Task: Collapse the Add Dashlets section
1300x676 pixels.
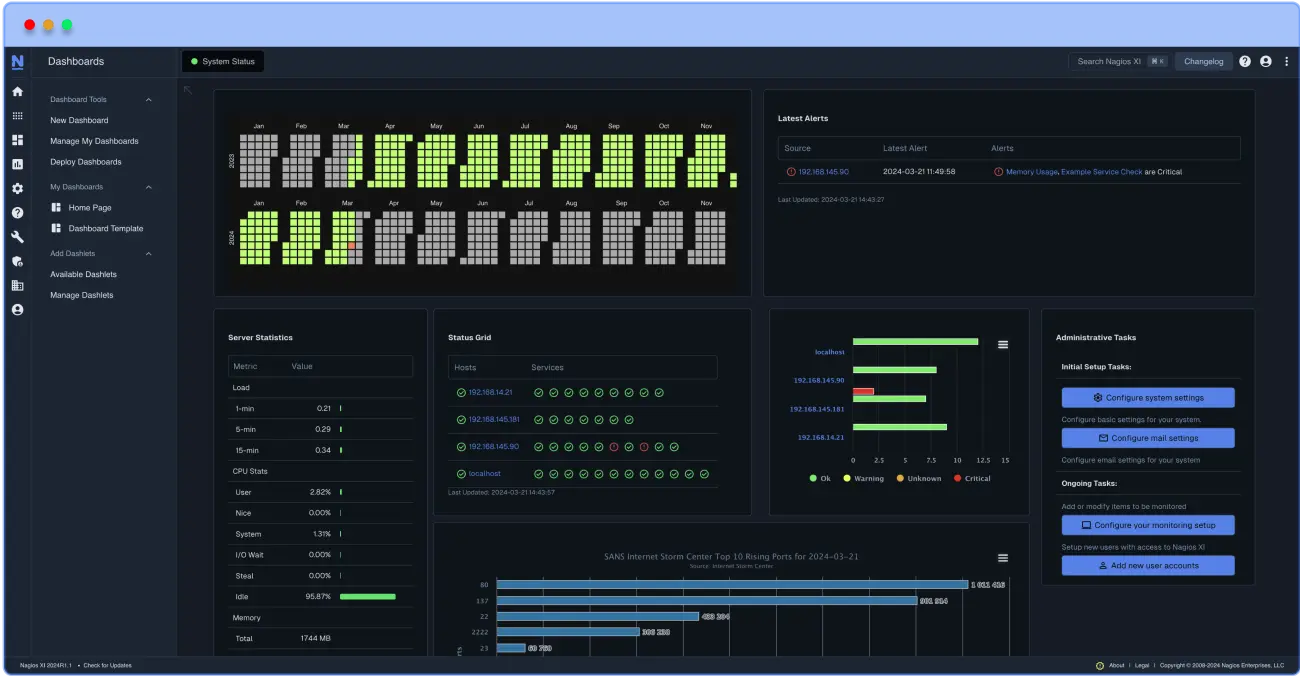Action: (148, 253)
